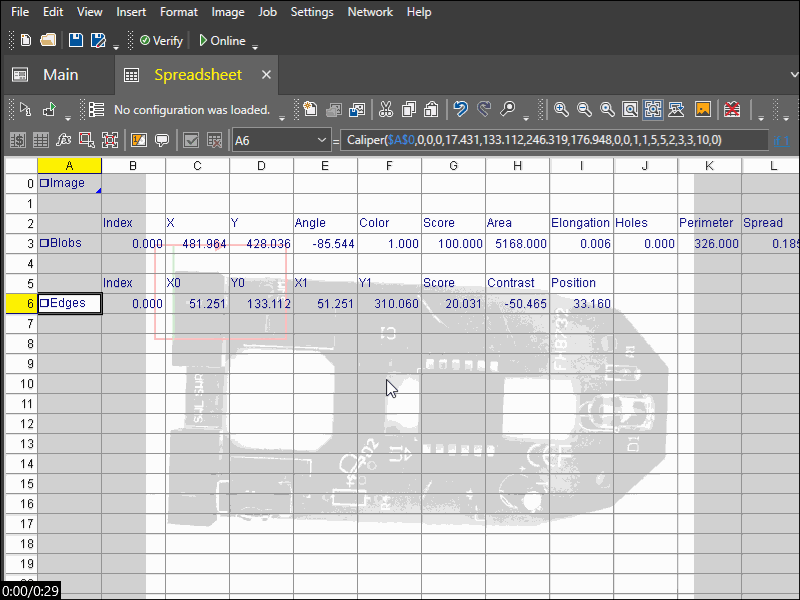Click the Save job floppy disk icon

[x=76, y=41]
